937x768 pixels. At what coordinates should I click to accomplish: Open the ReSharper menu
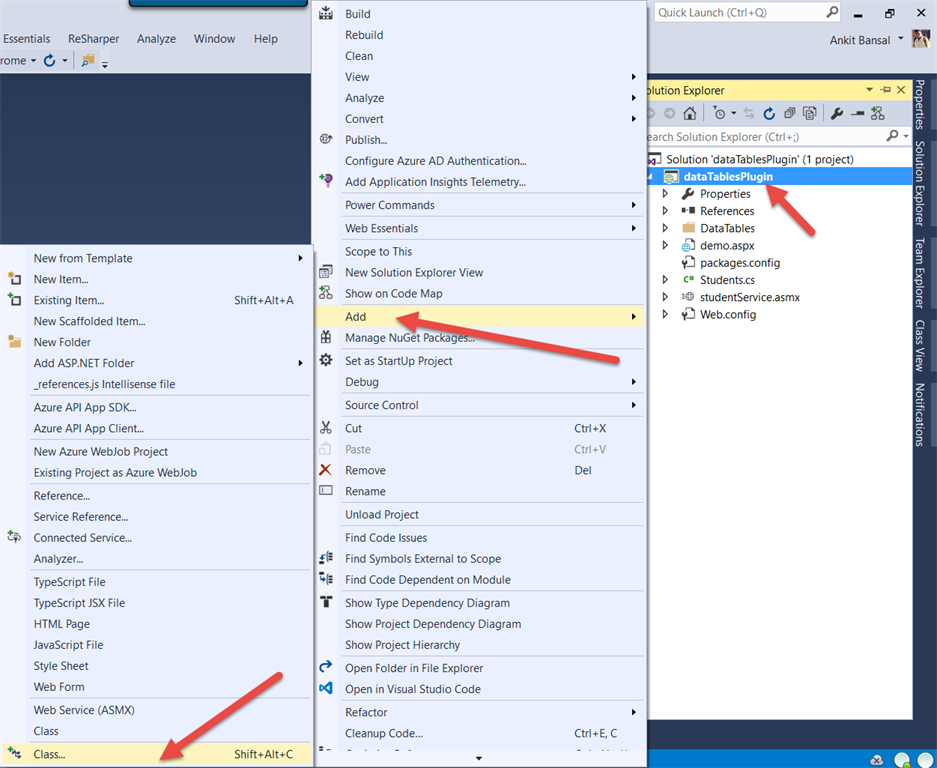[93, 39]
